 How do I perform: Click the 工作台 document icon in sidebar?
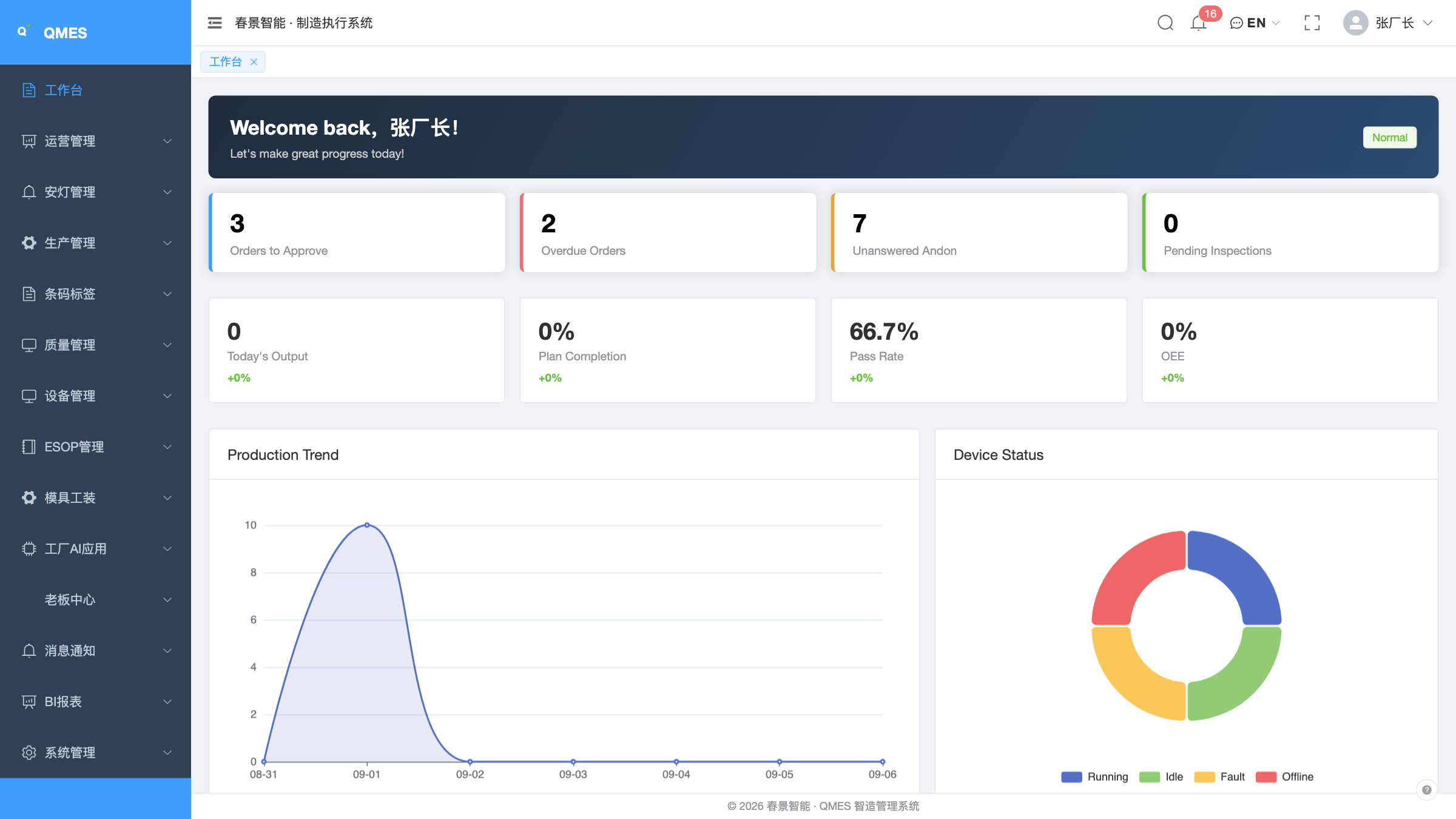pos(29,90)
